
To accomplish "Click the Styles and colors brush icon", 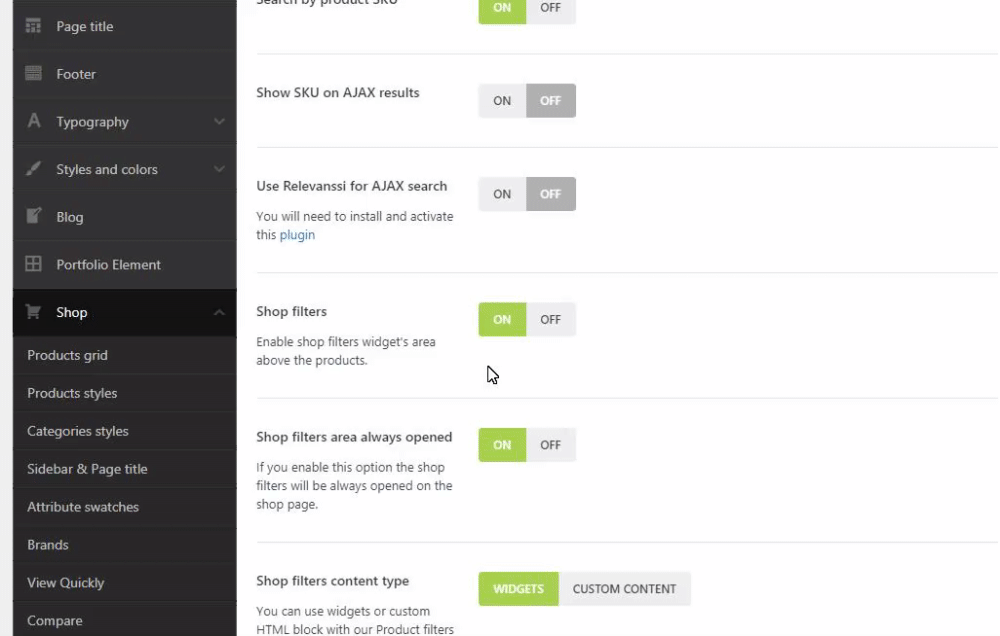I will 33,169.
